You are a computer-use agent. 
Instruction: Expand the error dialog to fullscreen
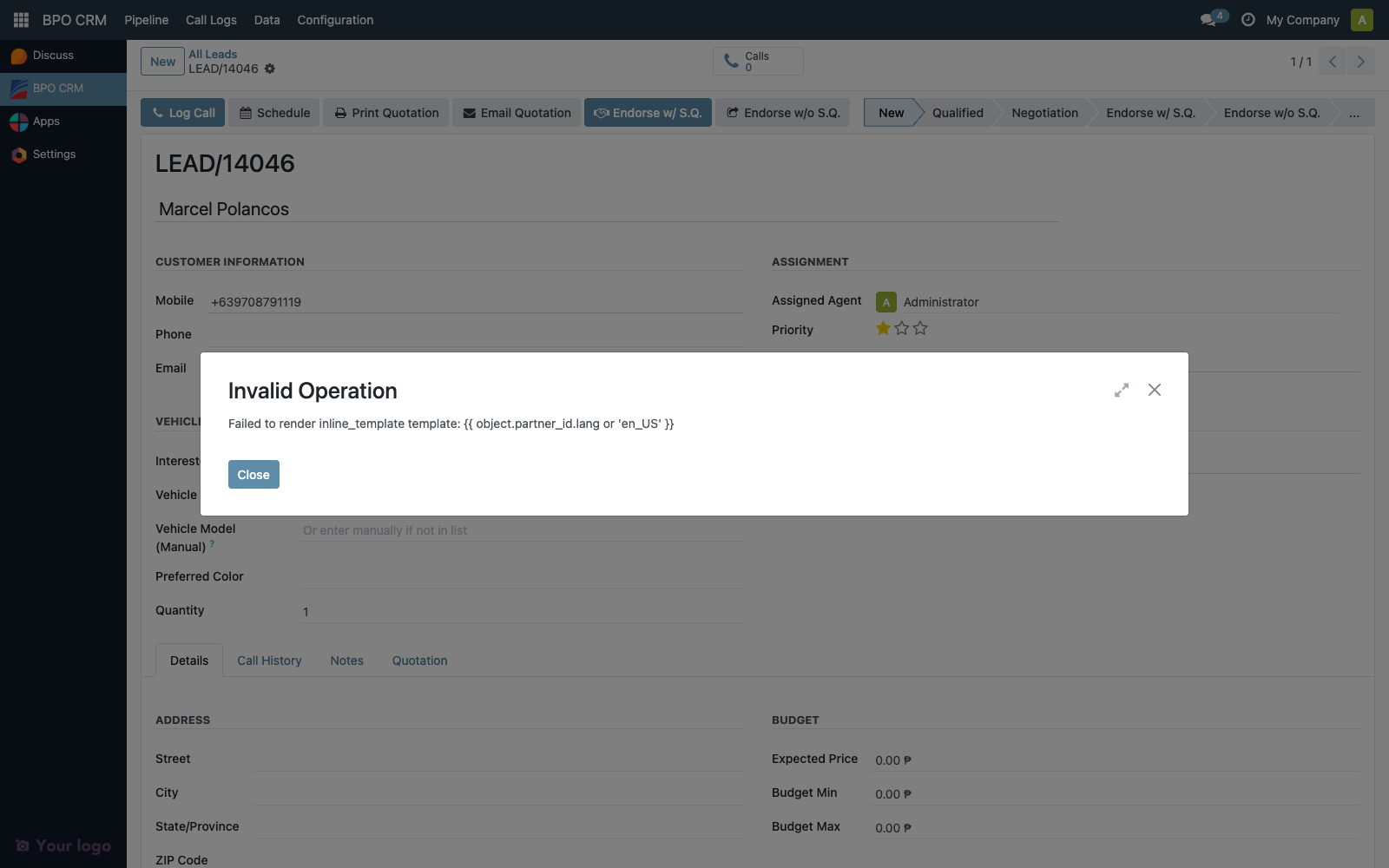coord(1122,391)
